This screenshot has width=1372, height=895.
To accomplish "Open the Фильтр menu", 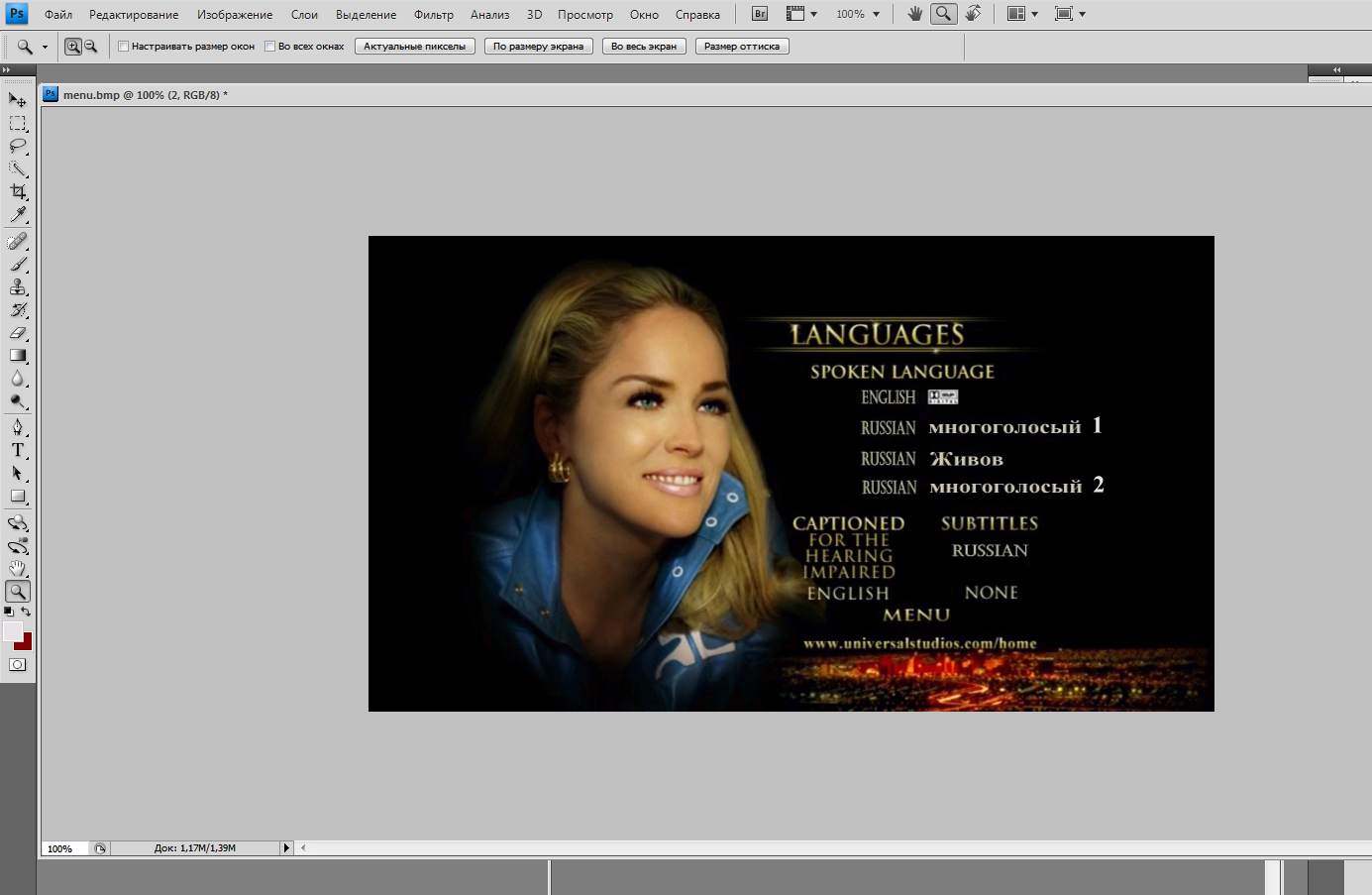I will coord(434,15).
